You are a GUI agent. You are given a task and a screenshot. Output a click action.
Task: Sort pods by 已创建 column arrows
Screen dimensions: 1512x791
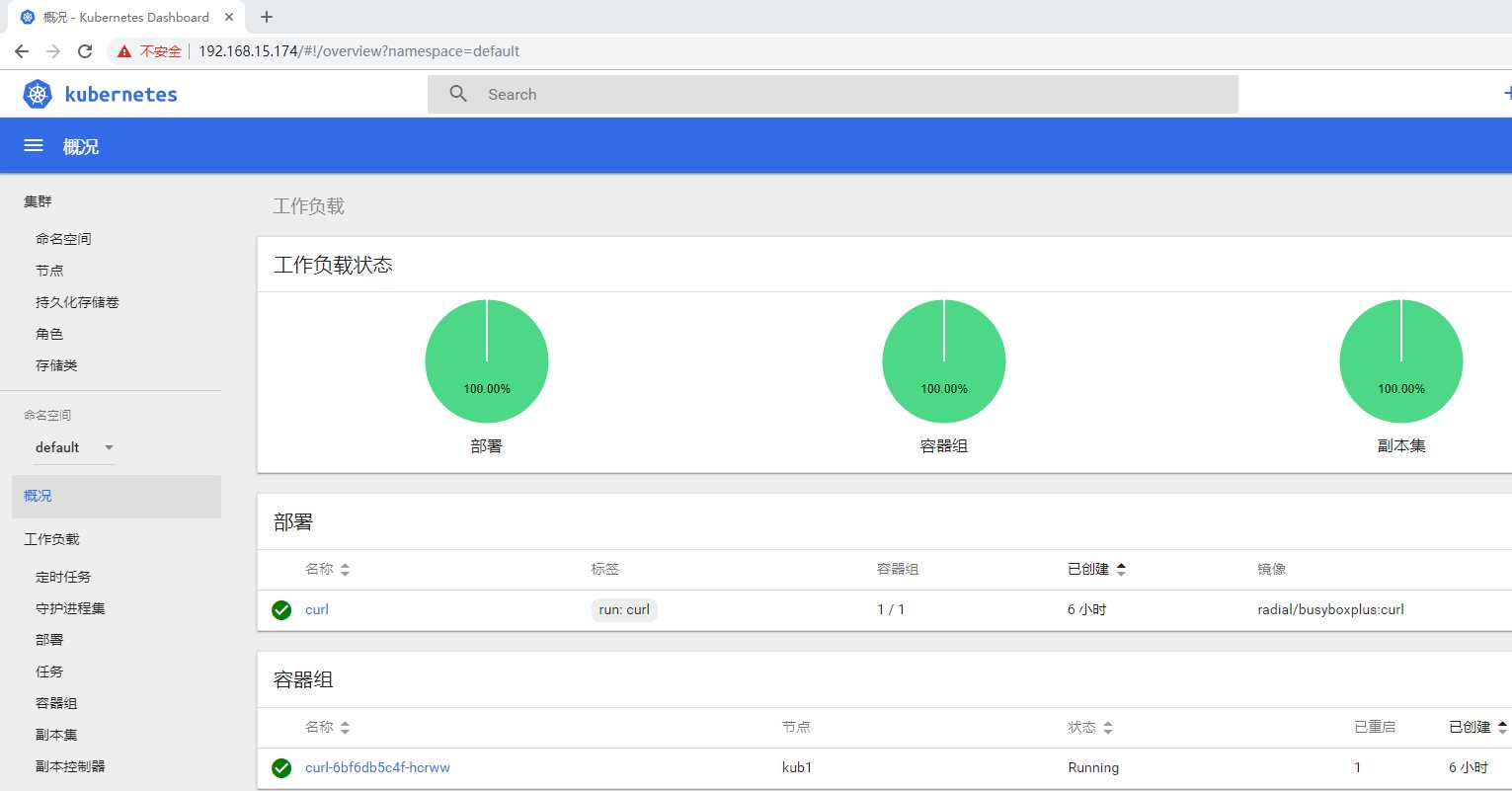point(1502,728)
